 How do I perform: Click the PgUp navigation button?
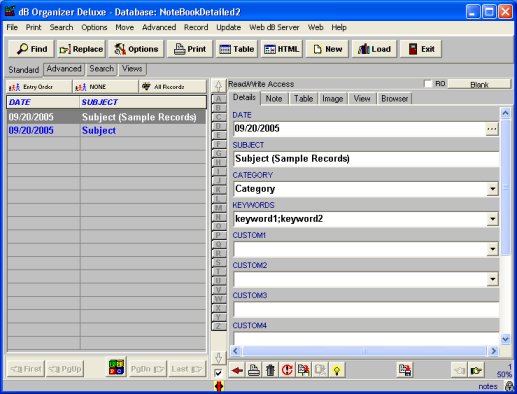[65, 369]
